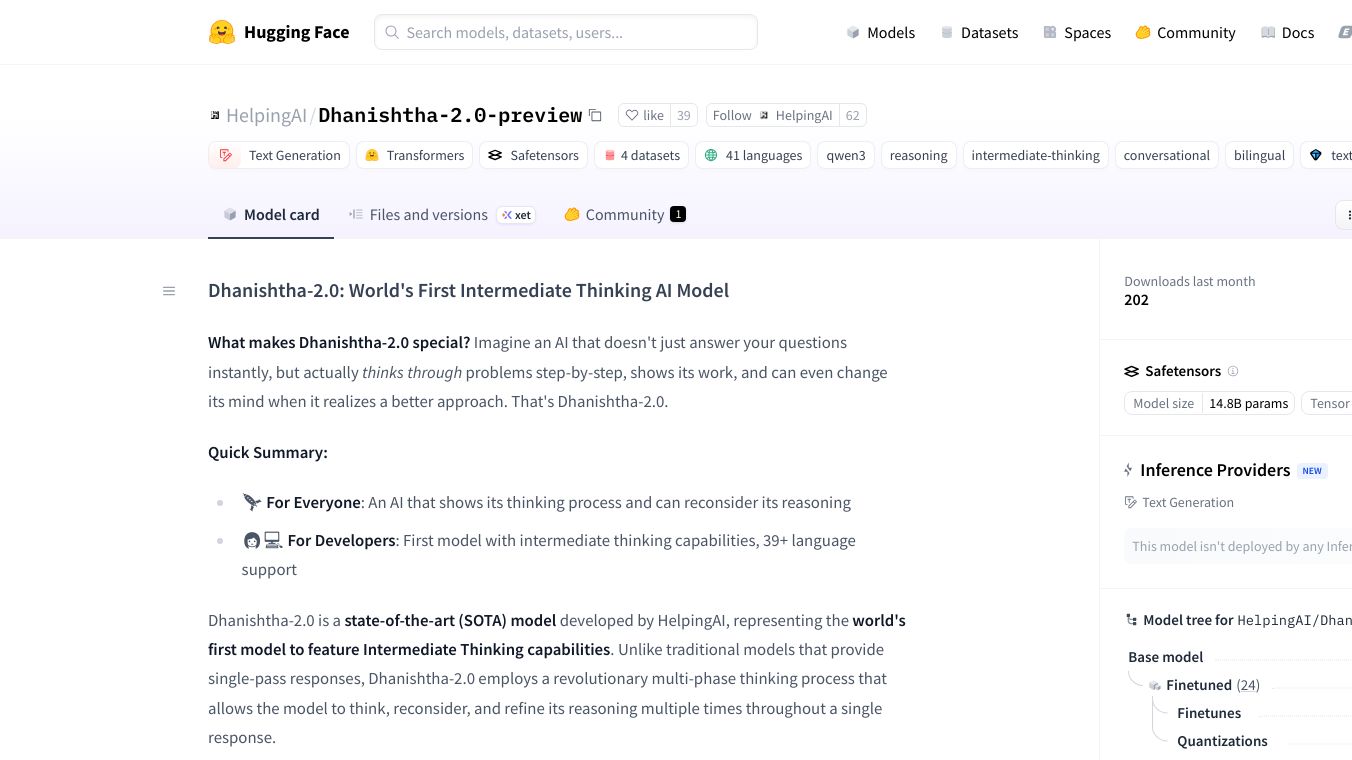The width and height of the screenshot is (1352, 760).
Task: Select the Transformers library tag
Action: coord(415,155)
